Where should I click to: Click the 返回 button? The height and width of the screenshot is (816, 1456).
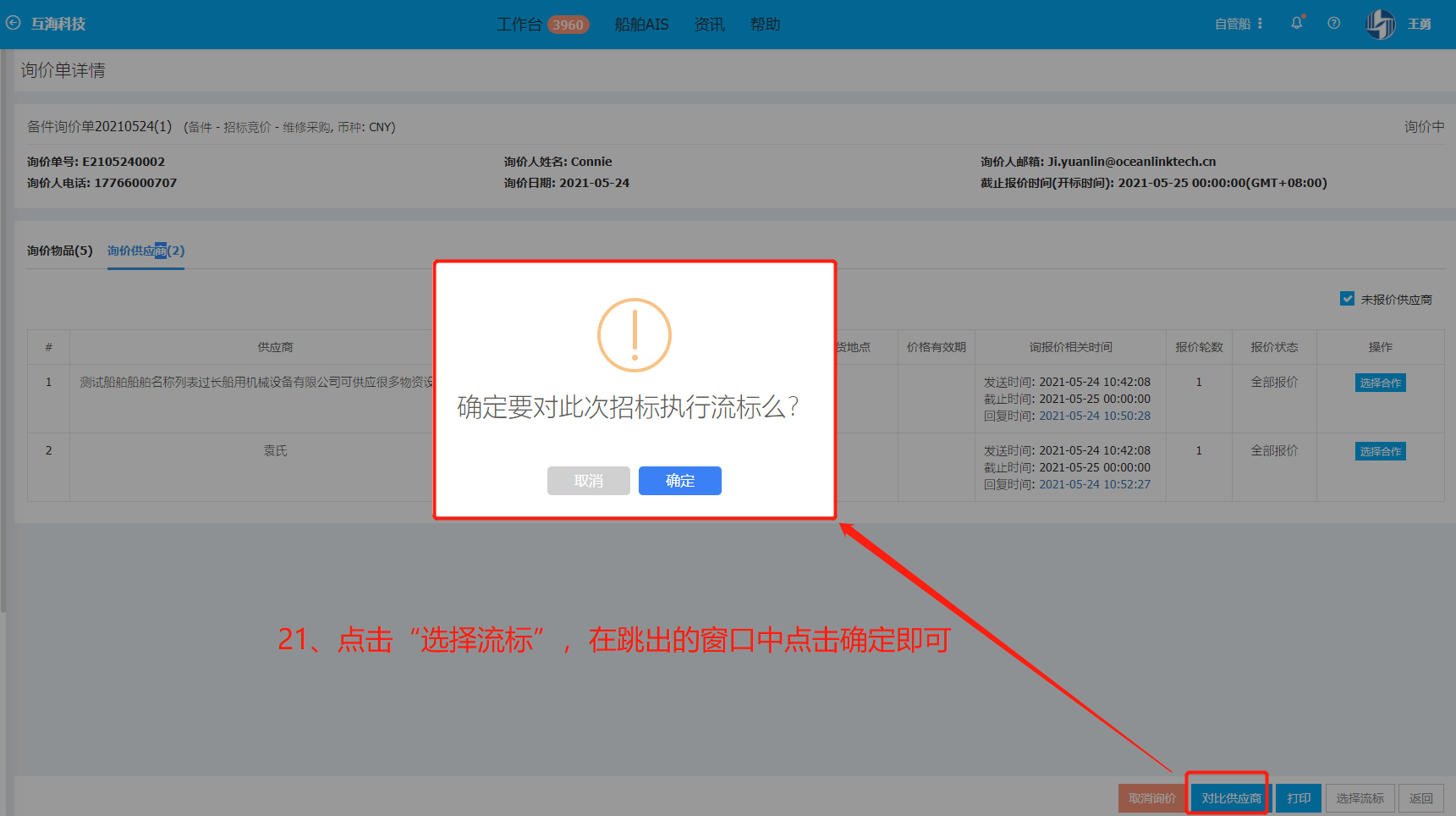[x=1420, y=798]
